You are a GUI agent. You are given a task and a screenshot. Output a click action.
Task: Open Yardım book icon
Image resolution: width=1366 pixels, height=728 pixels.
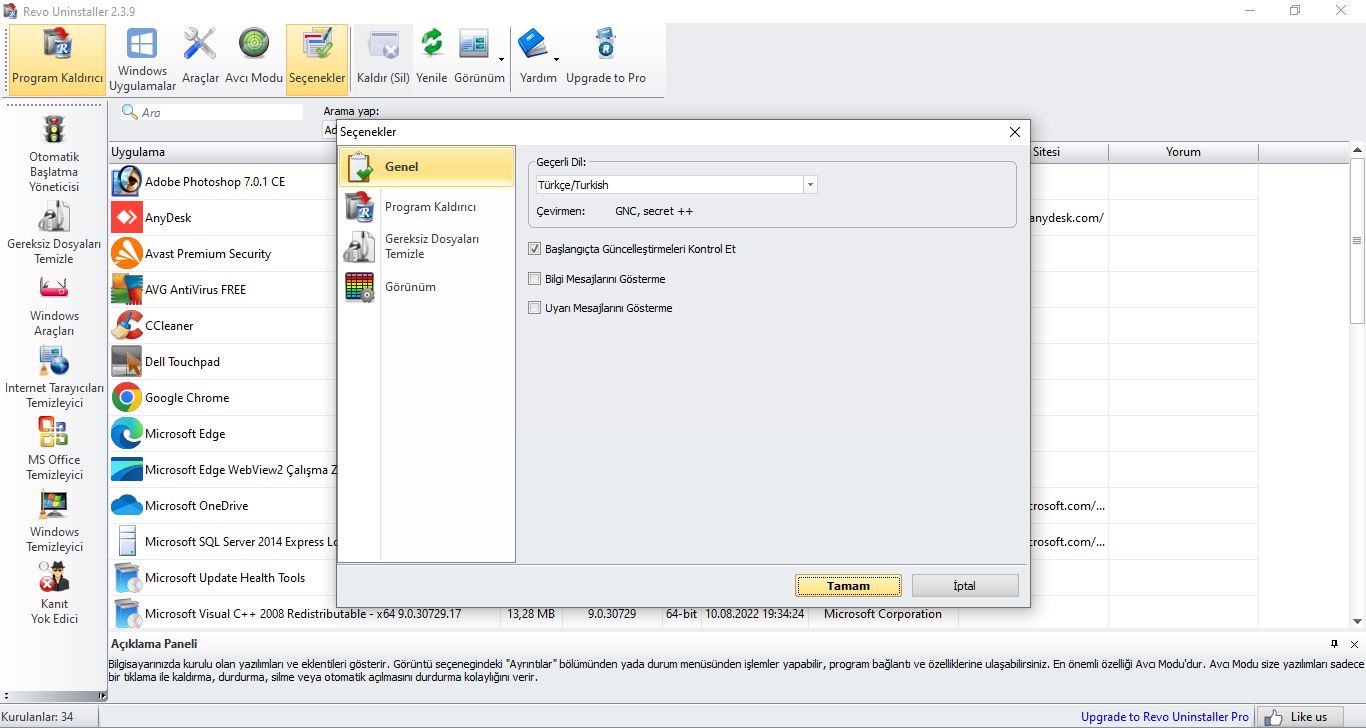[x=535, y=59]
